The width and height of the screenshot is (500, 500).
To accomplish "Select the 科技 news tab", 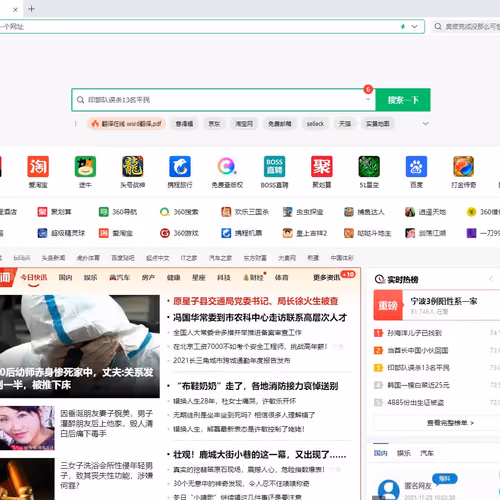I will click(x=224, y=277).
